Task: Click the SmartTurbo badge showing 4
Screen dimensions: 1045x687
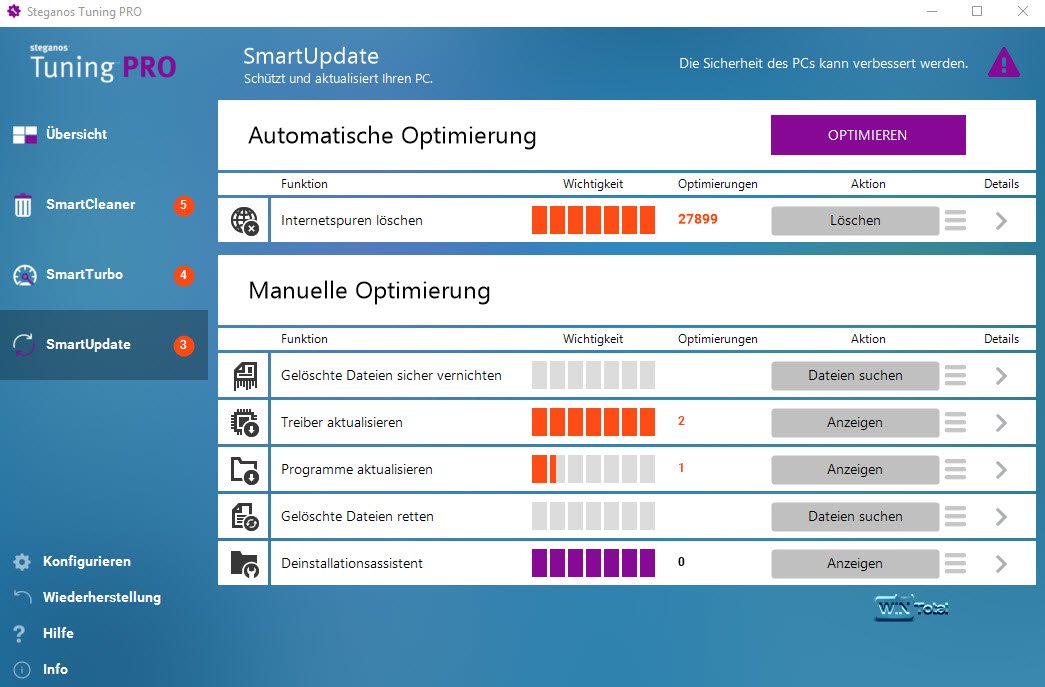Action: (x=183, y=275)
